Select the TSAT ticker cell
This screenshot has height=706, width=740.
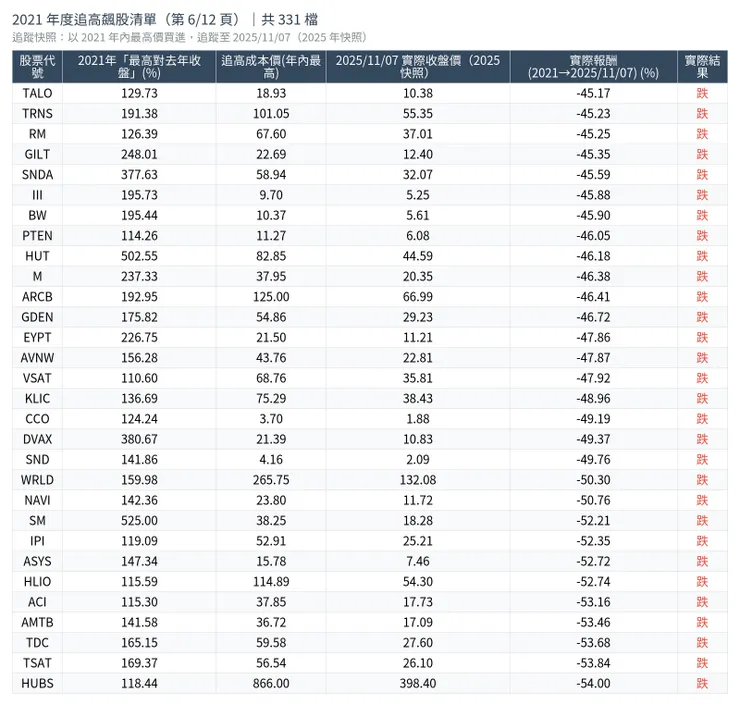click(x=37, y=663)
